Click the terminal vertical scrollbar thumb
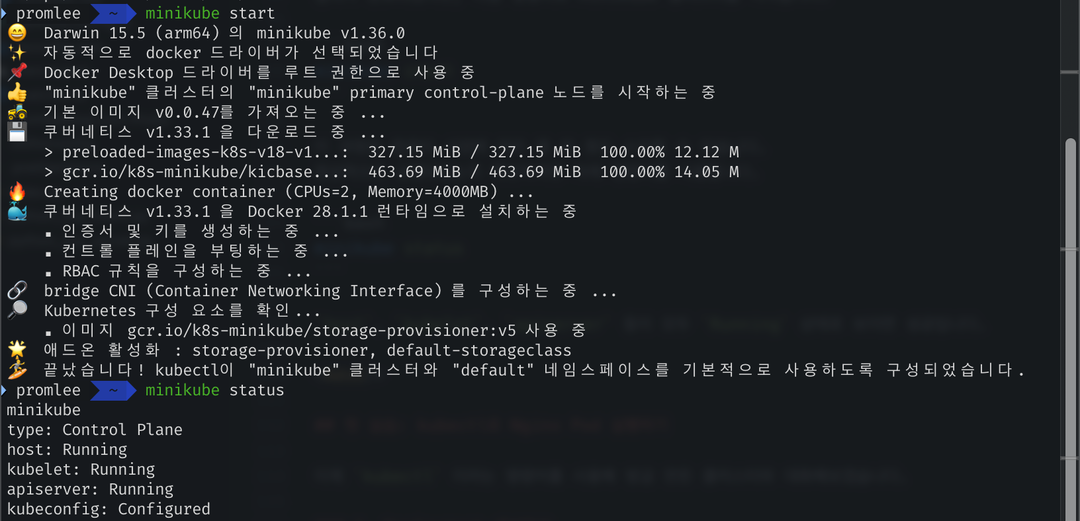Image resolution: width=1080 pixels, height=521 pixels. (x=1071, y=329)
